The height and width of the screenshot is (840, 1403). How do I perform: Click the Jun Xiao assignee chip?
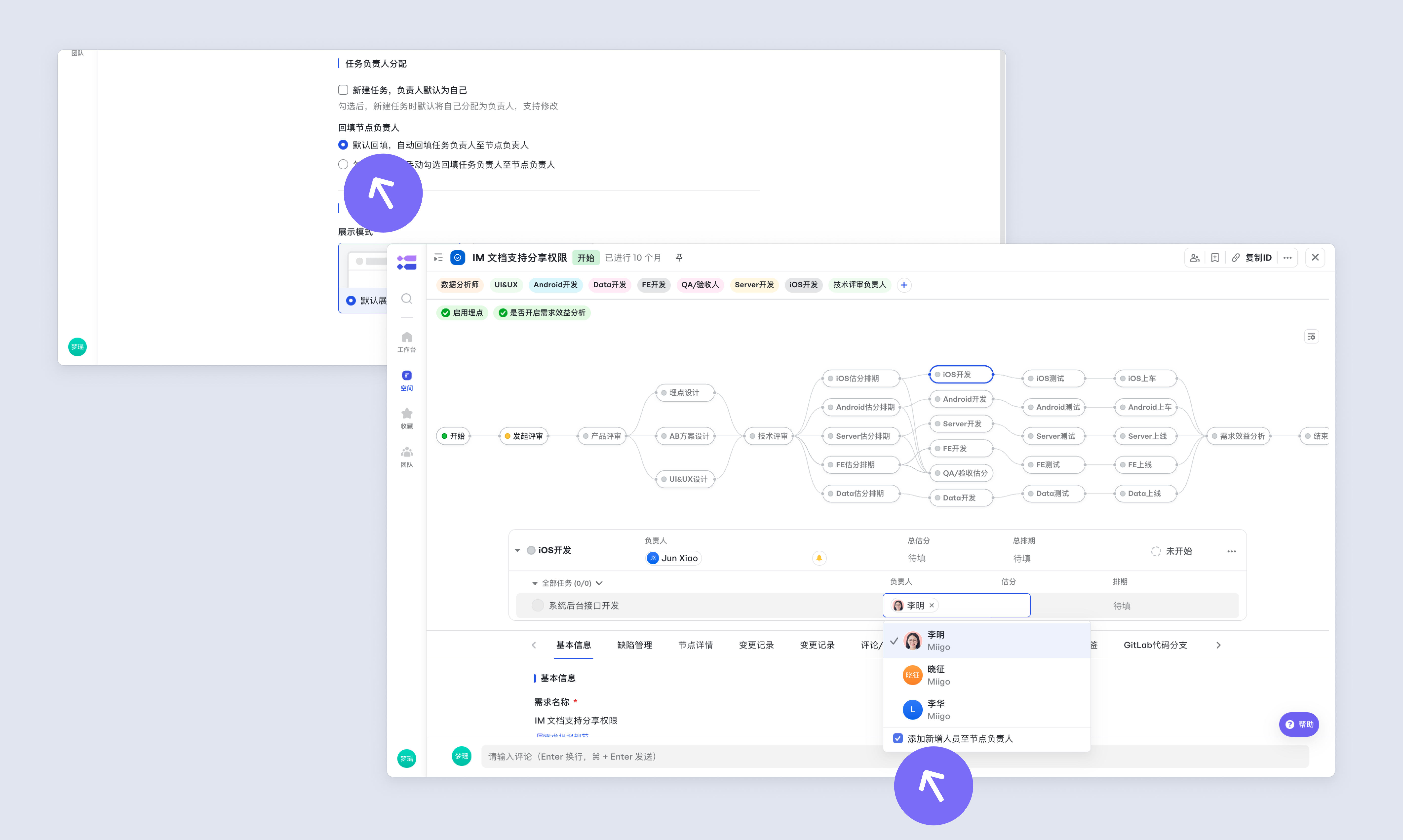point(673,558)
